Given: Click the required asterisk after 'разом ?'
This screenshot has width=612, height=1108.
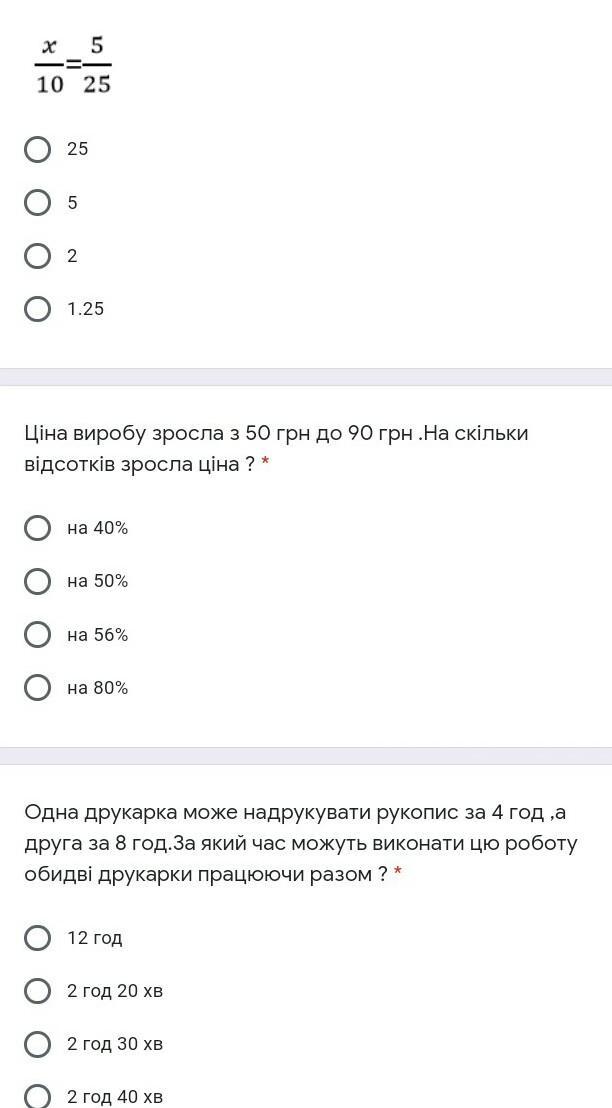Looking at the screenshot, I should [398, 871].
